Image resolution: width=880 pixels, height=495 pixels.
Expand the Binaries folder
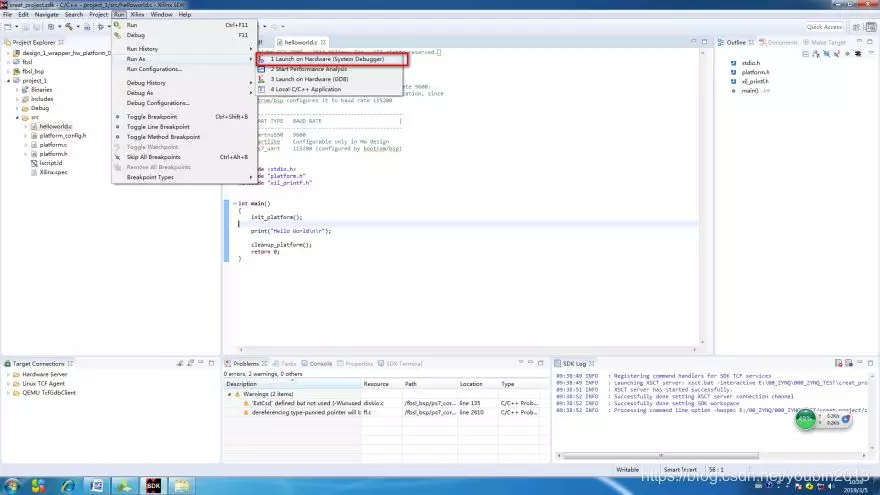[17, 90]
